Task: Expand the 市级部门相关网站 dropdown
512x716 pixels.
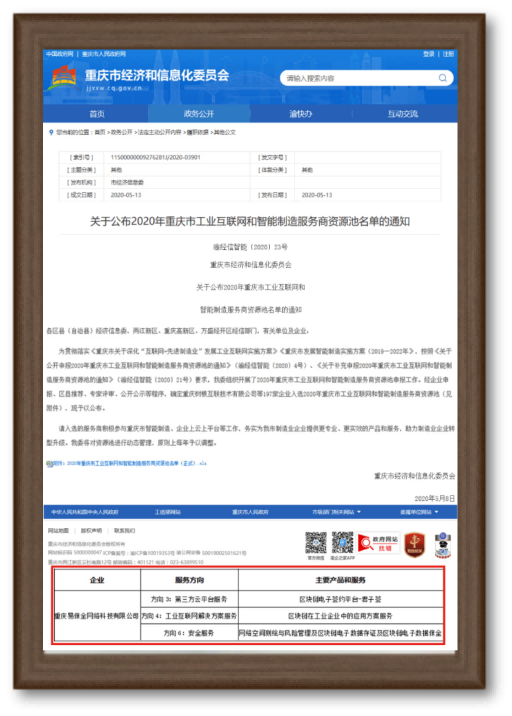Action: (336, 512)
